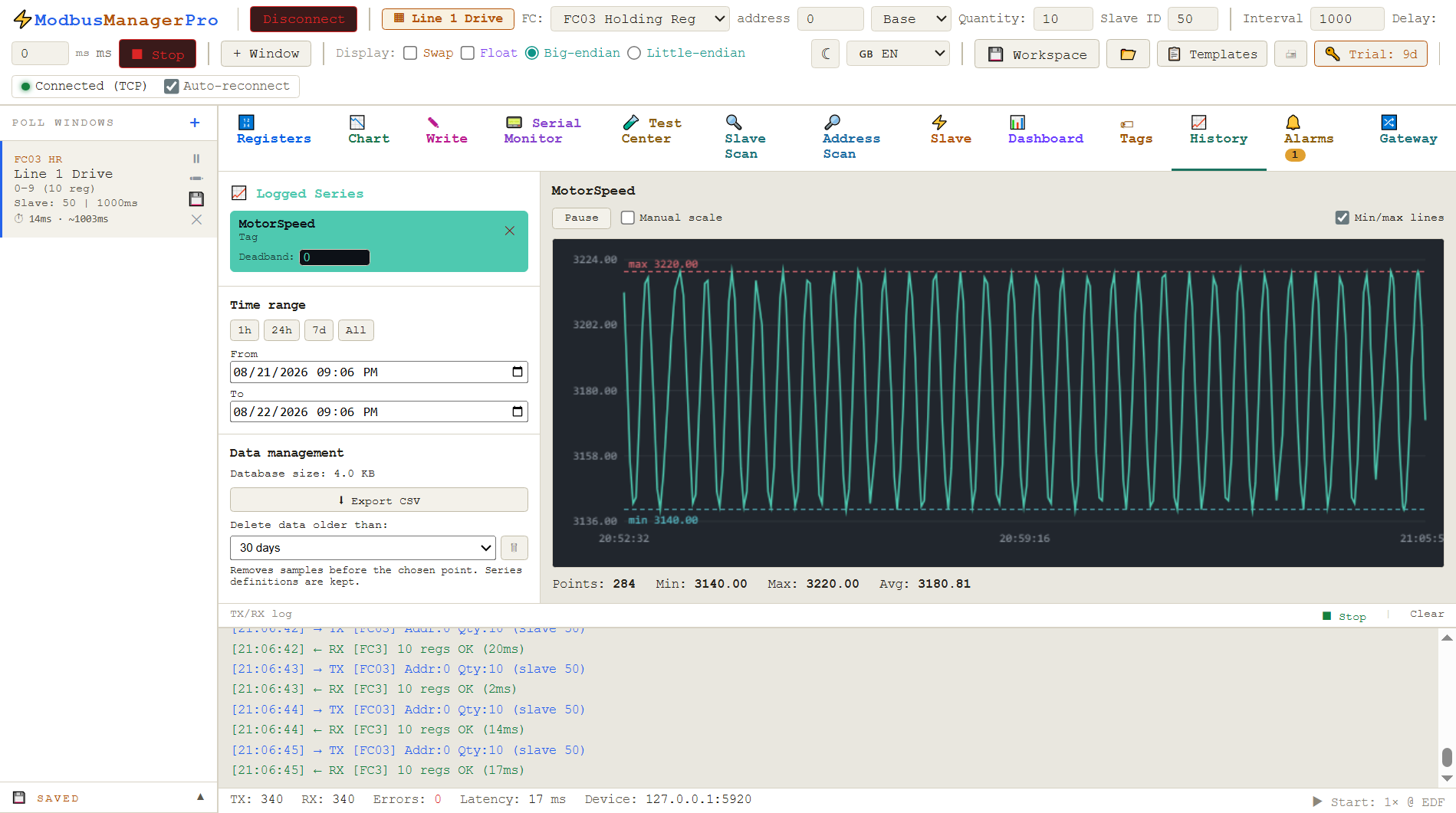
Task: Open workspace folder icon
Action: pos(1128,54)
